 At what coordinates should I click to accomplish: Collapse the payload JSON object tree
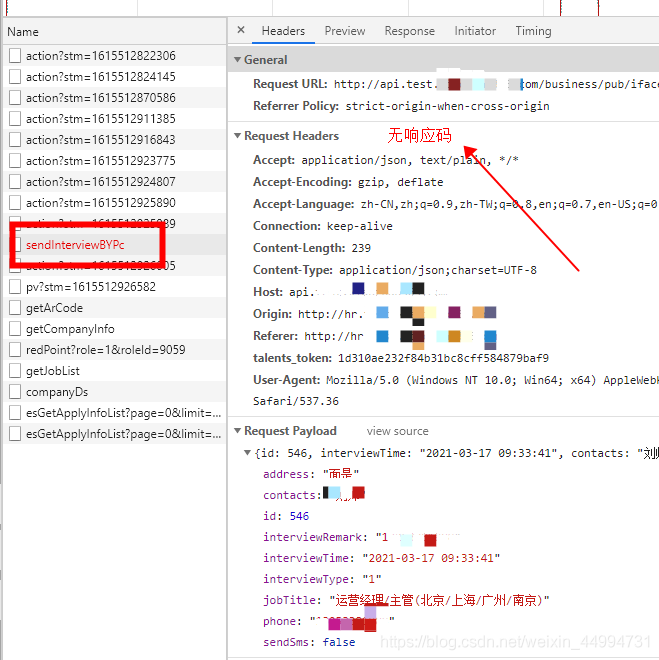(247, 453)
